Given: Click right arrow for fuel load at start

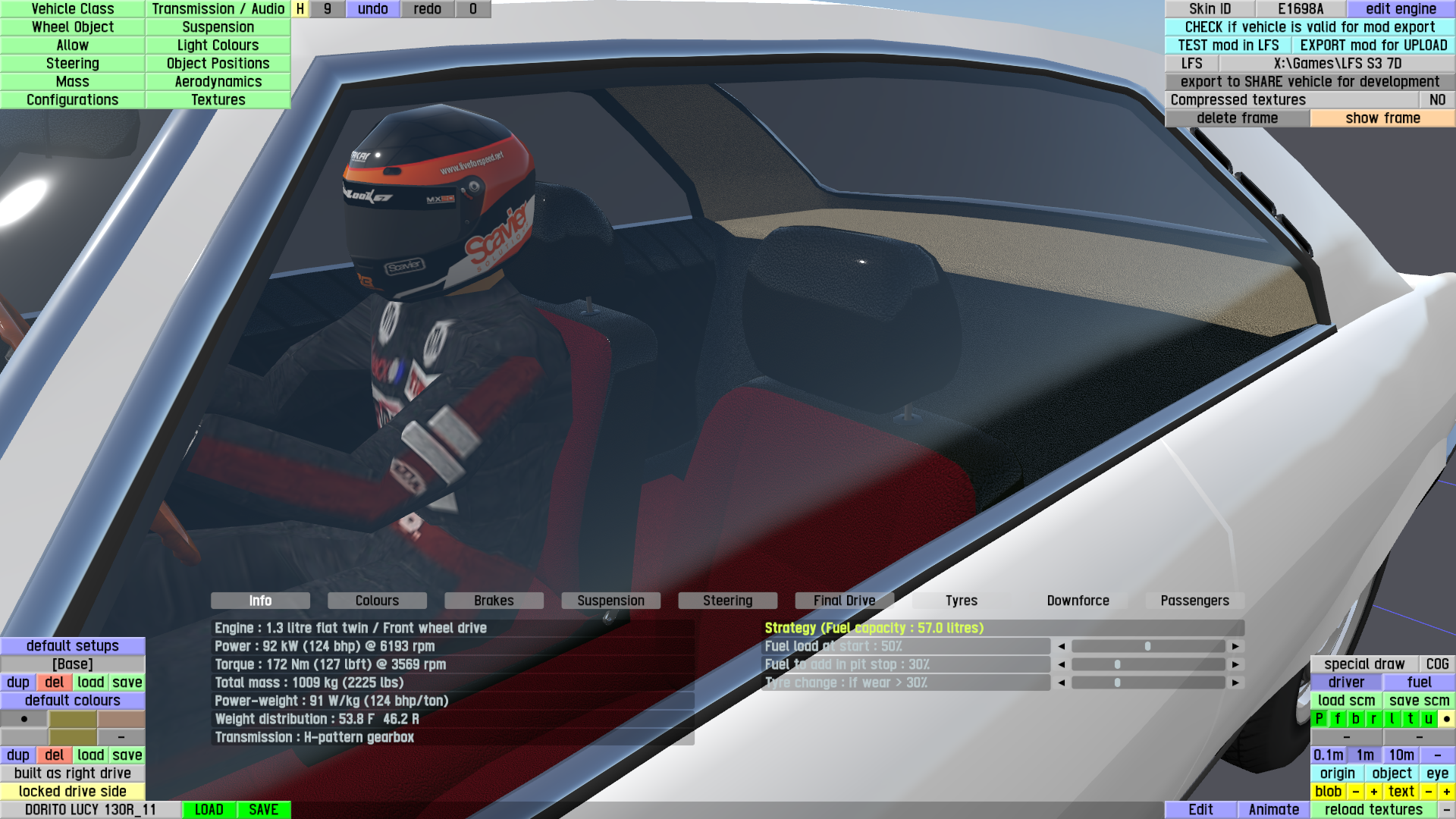Looking at the screenshot, I should pyautogui.click(x=1235, y=646).
